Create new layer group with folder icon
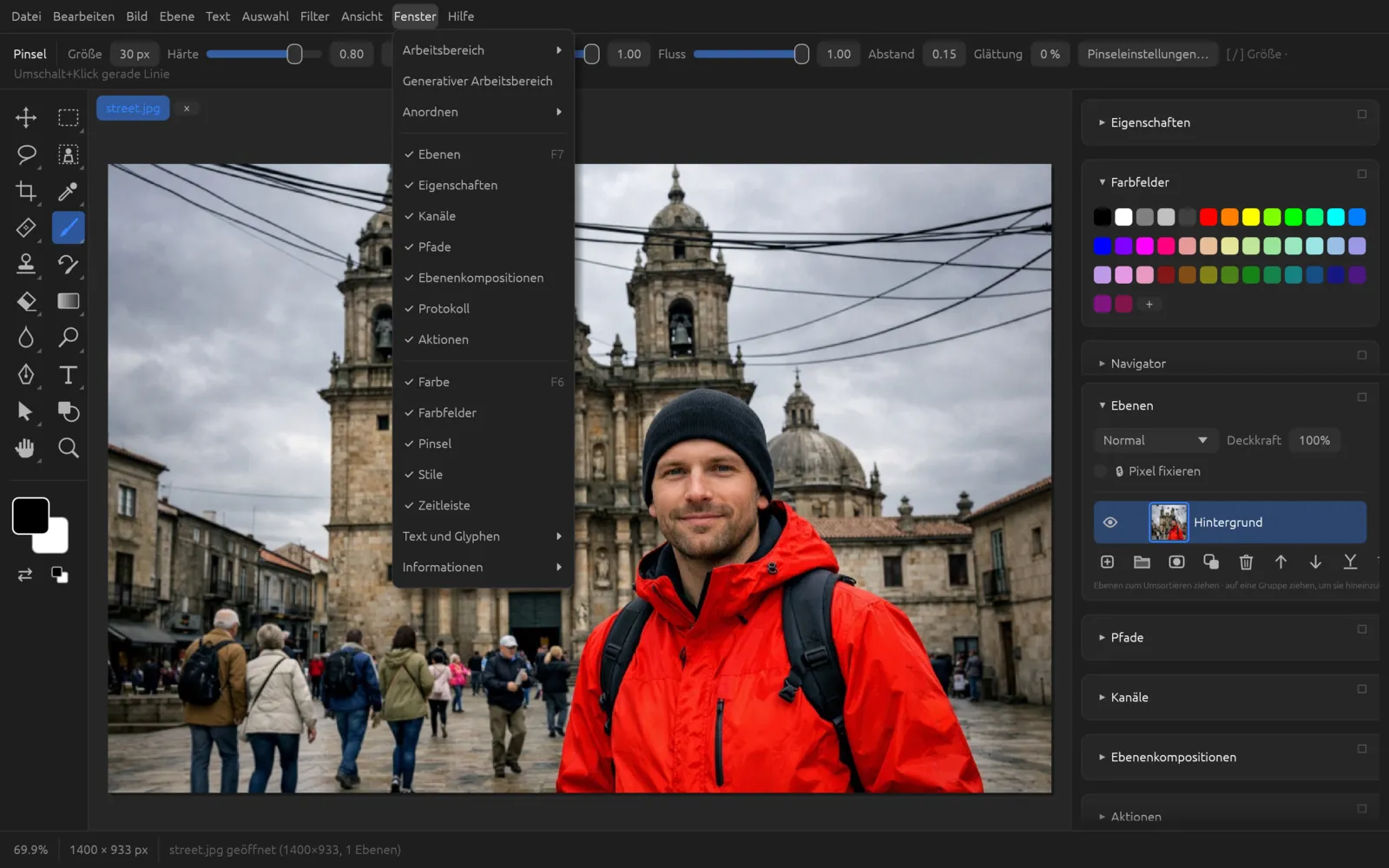This screenshot has width=1389, height=868. (x=1142, y=562)
